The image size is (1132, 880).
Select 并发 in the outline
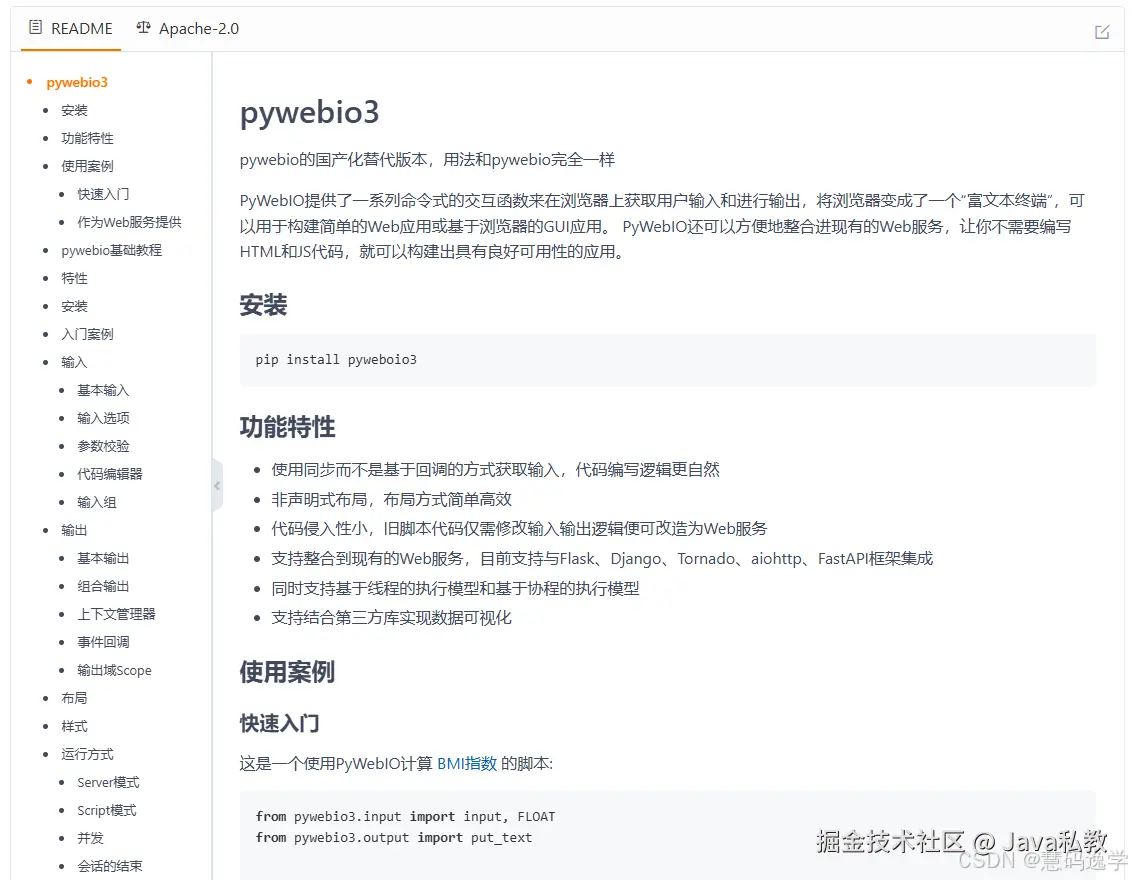pos(90,838)
